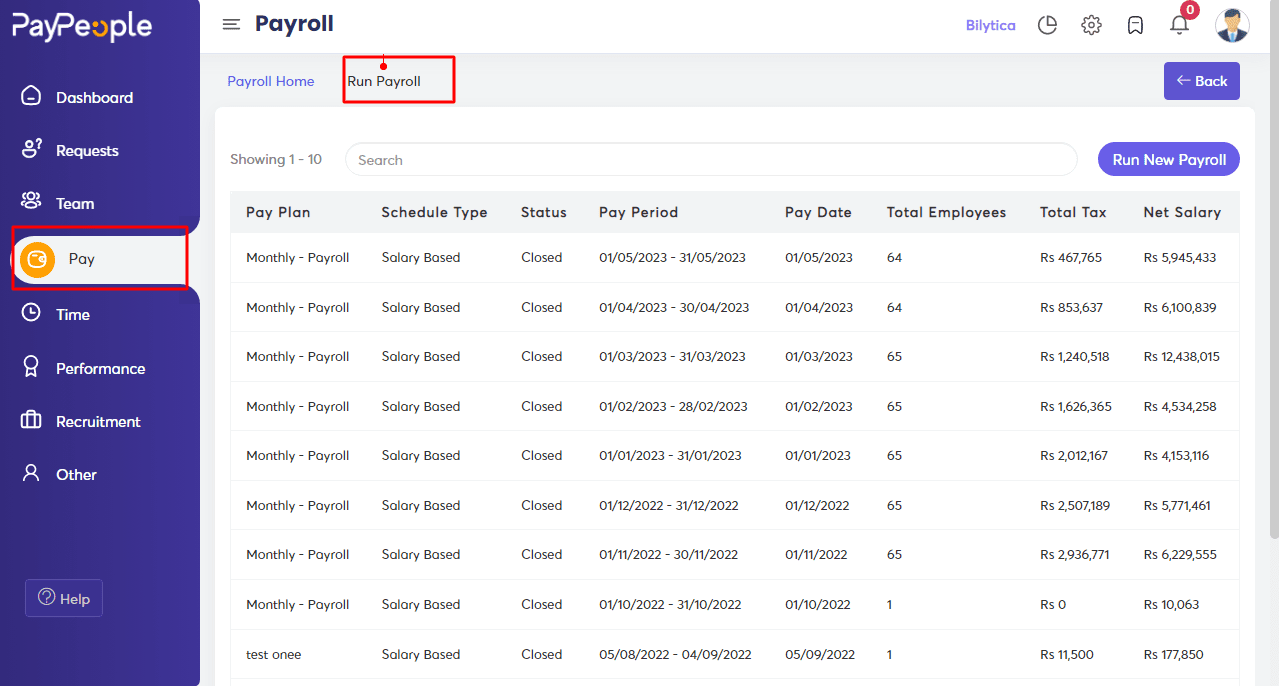The height and width of the screenshot is (686, 1279).
Task: Select pay period 01/11/2022 - 30/11/2022
Action: [669, 555]
